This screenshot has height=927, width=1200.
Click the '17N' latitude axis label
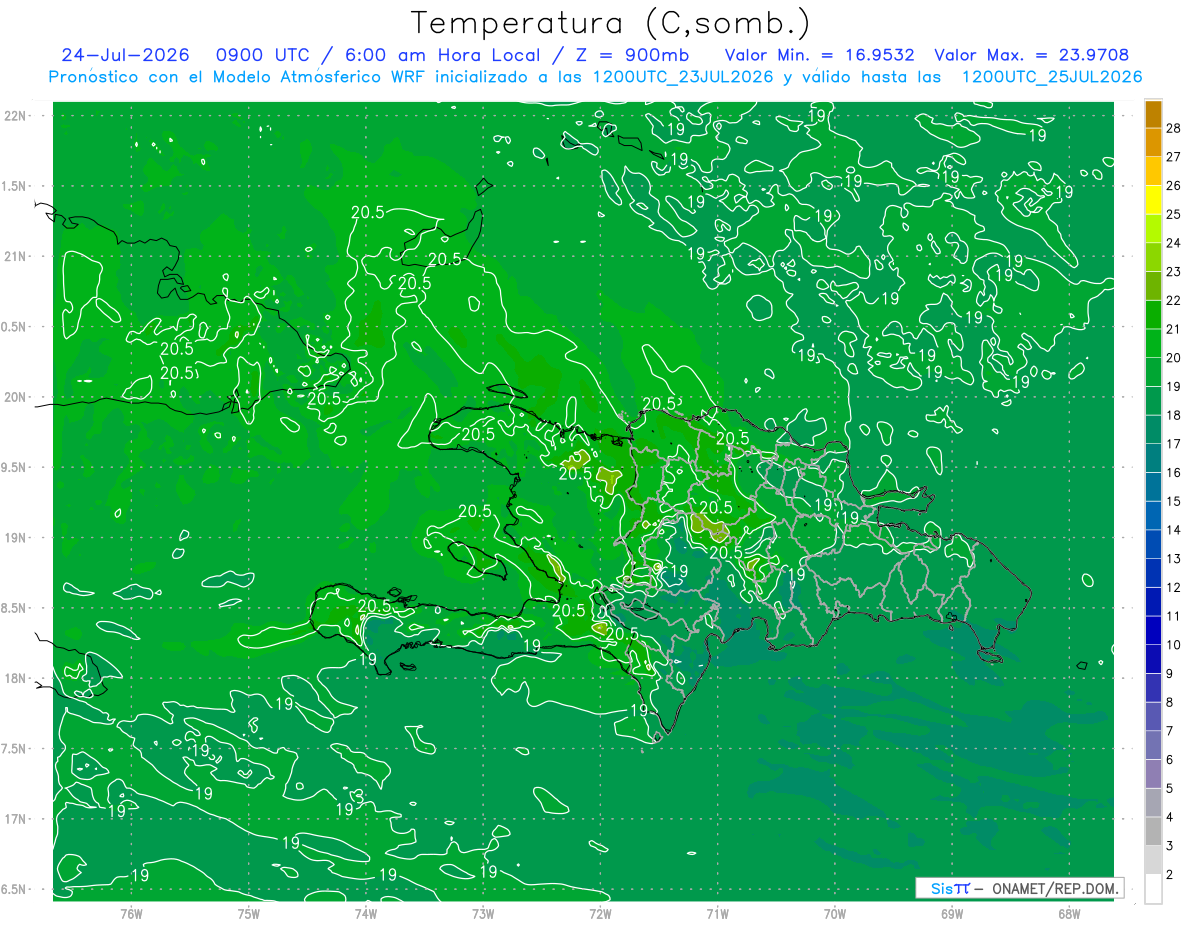point(15,820)
